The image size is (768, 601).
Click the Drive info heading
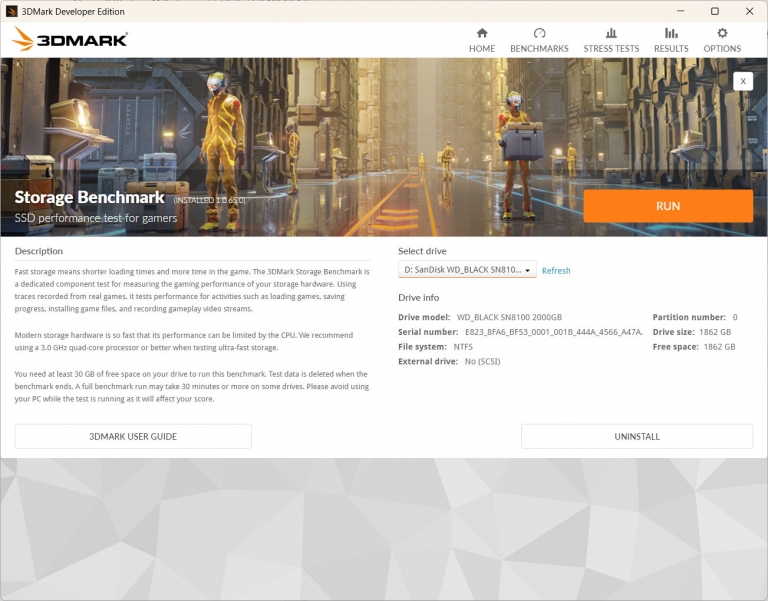(x=418, y=297)
